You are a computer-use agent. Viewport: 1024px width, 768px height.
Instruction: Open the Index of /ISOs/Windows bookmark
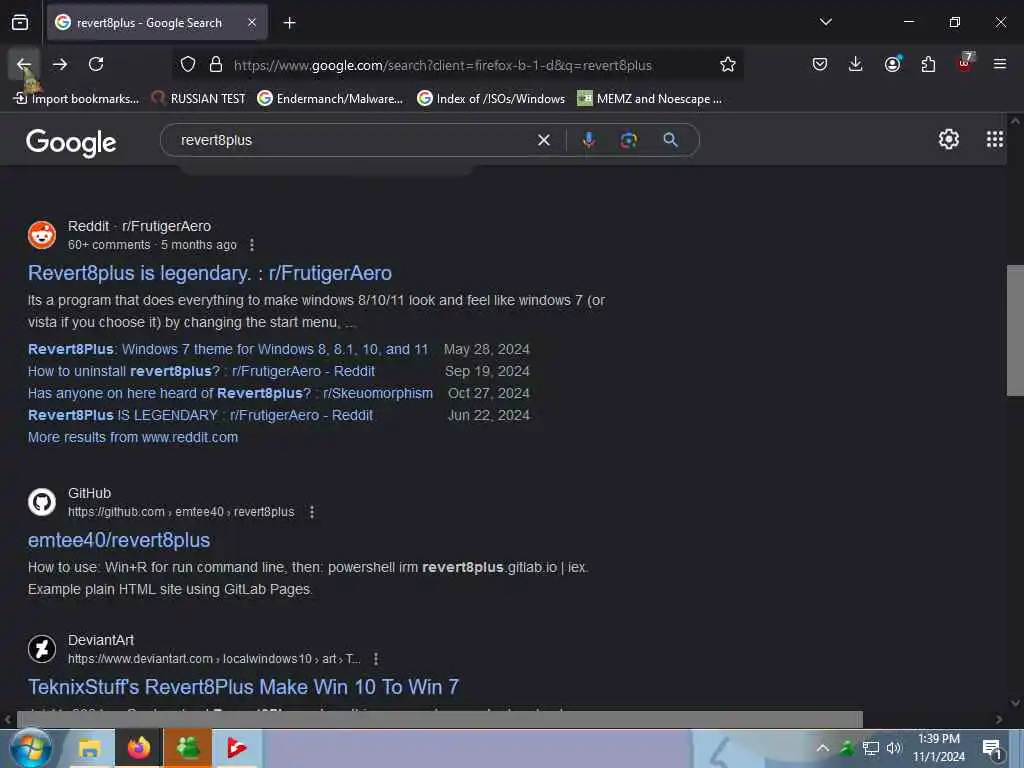click(491, 99)
